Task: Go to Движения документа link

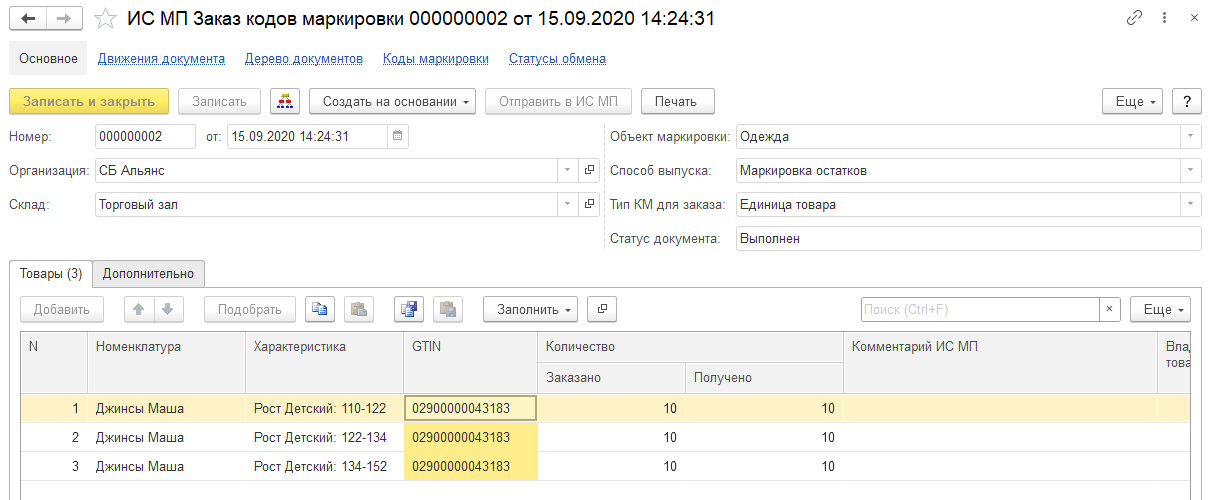Action: [161, 58]
